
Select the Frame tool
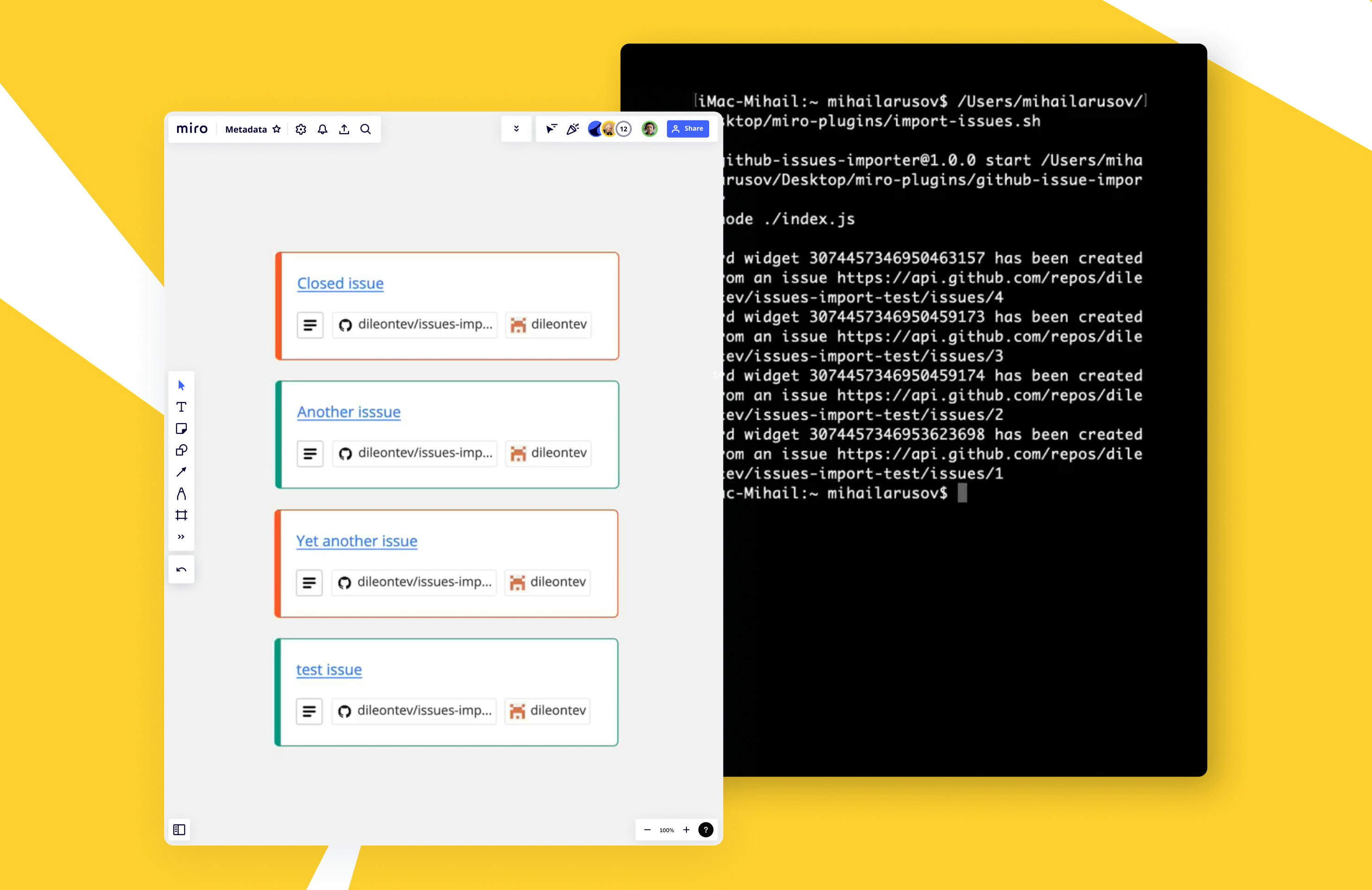181,515
